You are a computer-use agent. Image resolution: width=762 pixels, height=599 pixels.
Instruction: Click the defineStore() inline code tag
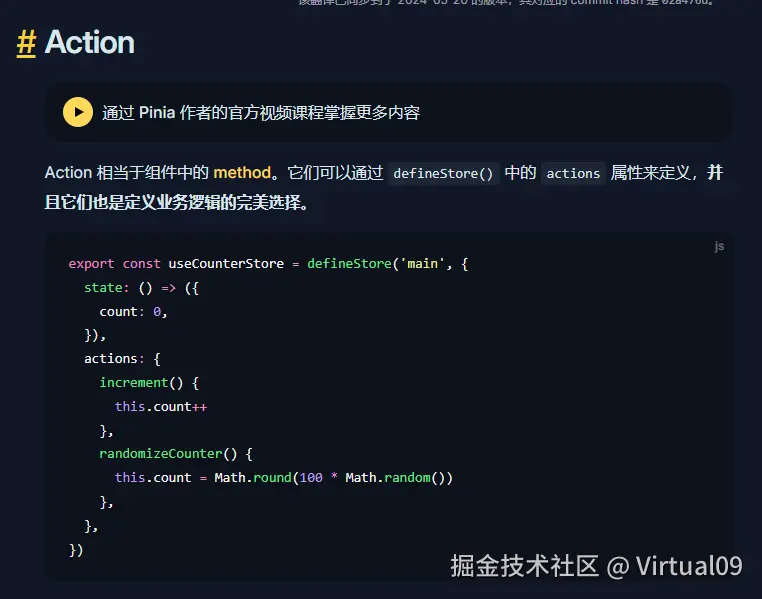point(443,173)
